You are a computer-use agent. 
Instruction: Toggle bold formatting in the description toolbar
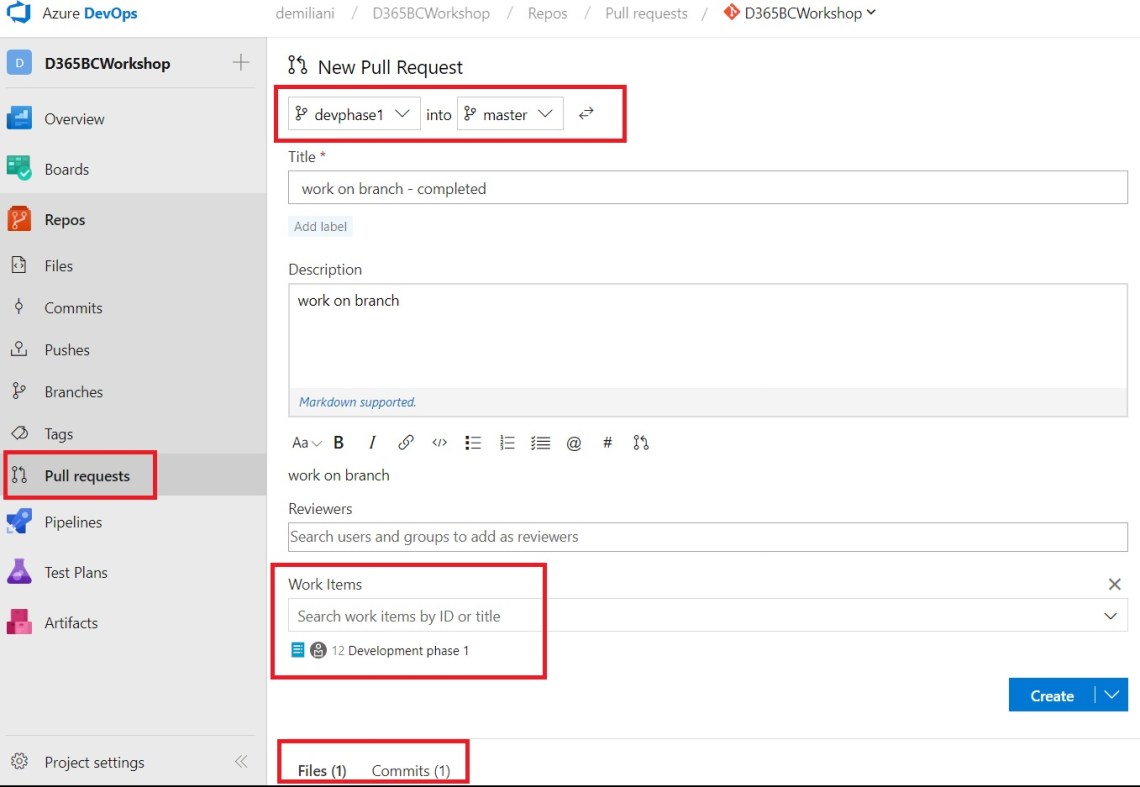[x=338, y=442]
